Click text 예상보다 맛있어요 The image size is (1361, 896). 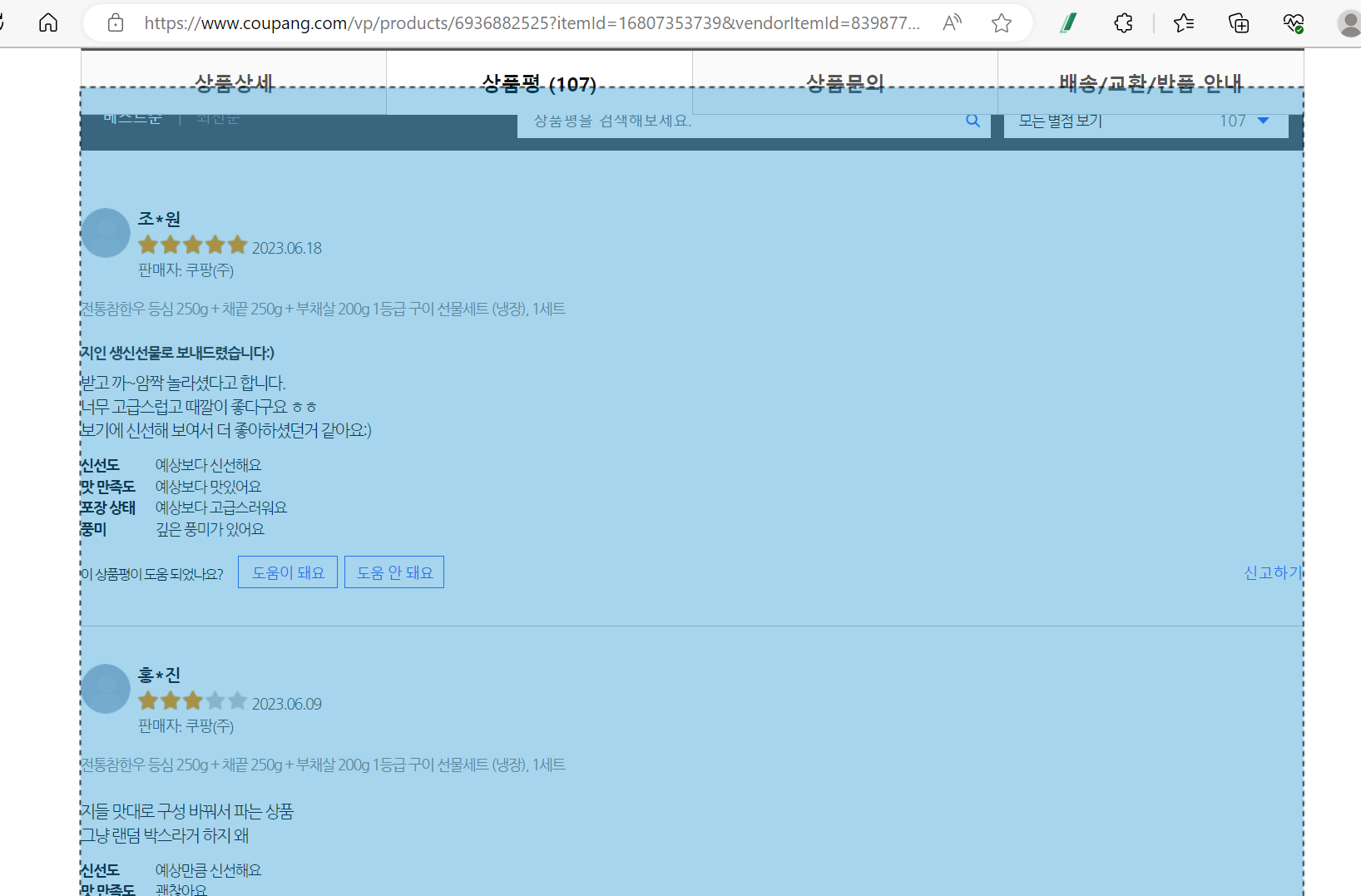click(208, 487)
